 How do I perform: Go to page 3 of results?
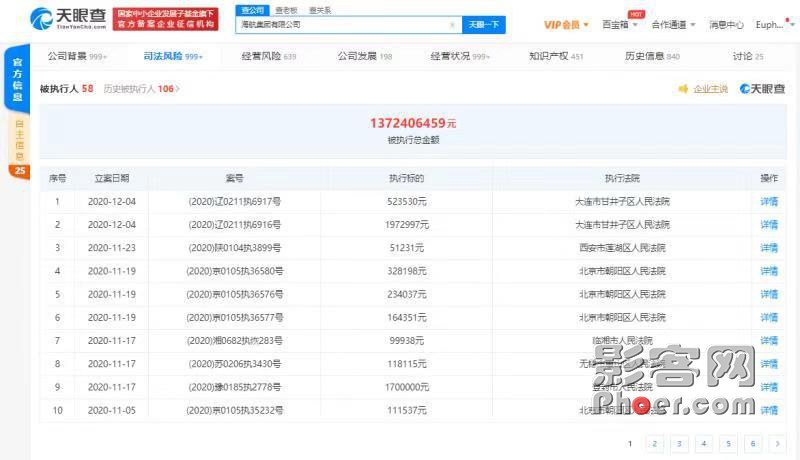point(679,444)
